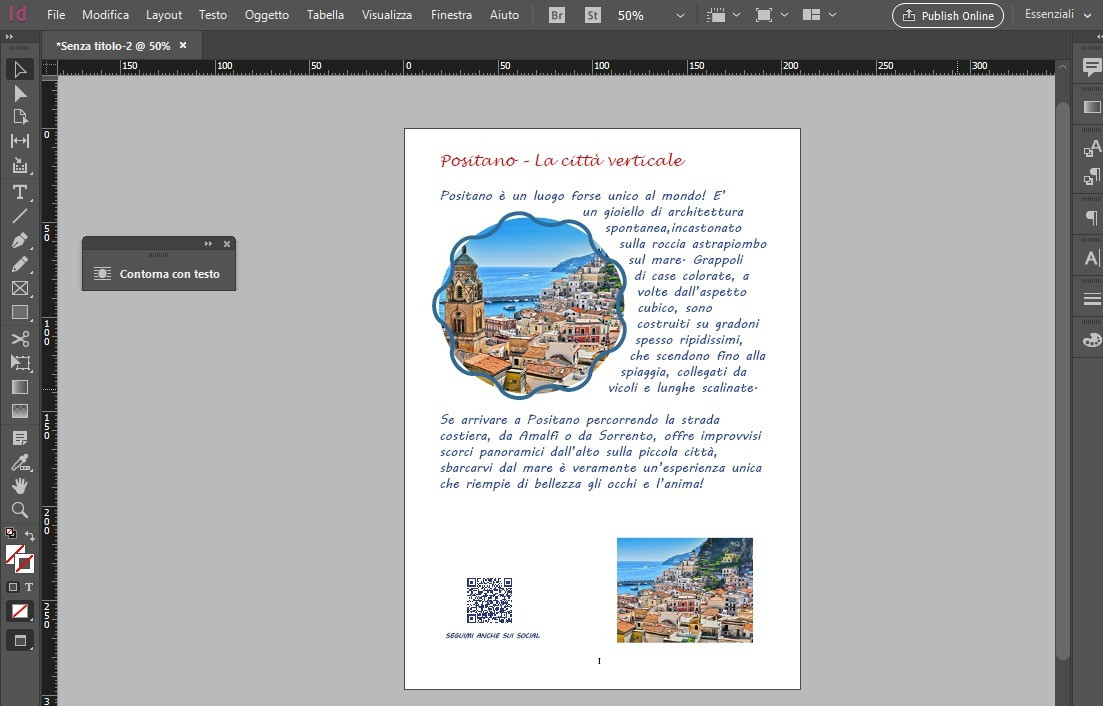Open the color palette panel icon
1103x706 pixels.
pyautogui.click(x=1091, y=340)
